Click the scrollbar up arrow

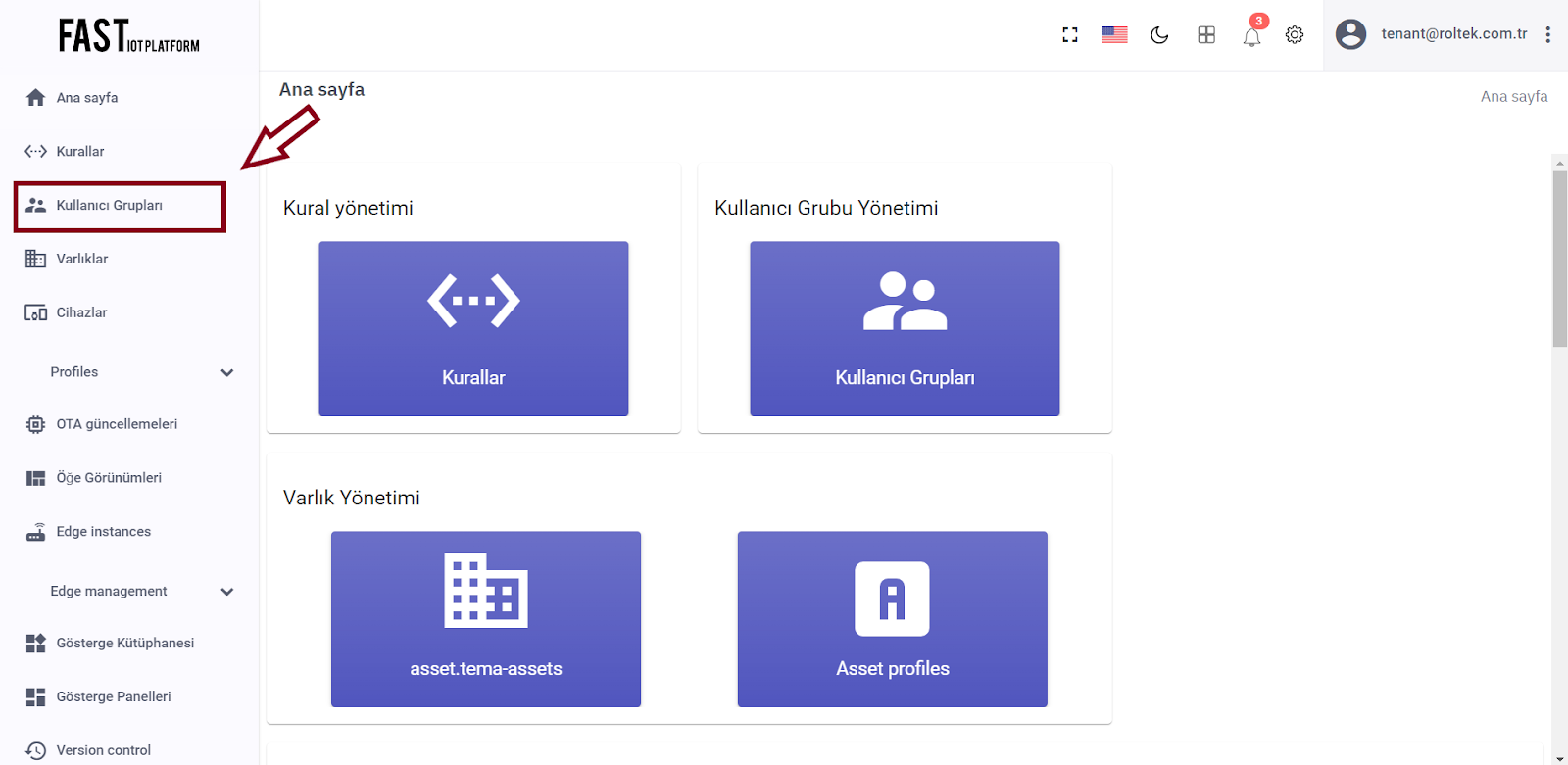pos(1560,162)
